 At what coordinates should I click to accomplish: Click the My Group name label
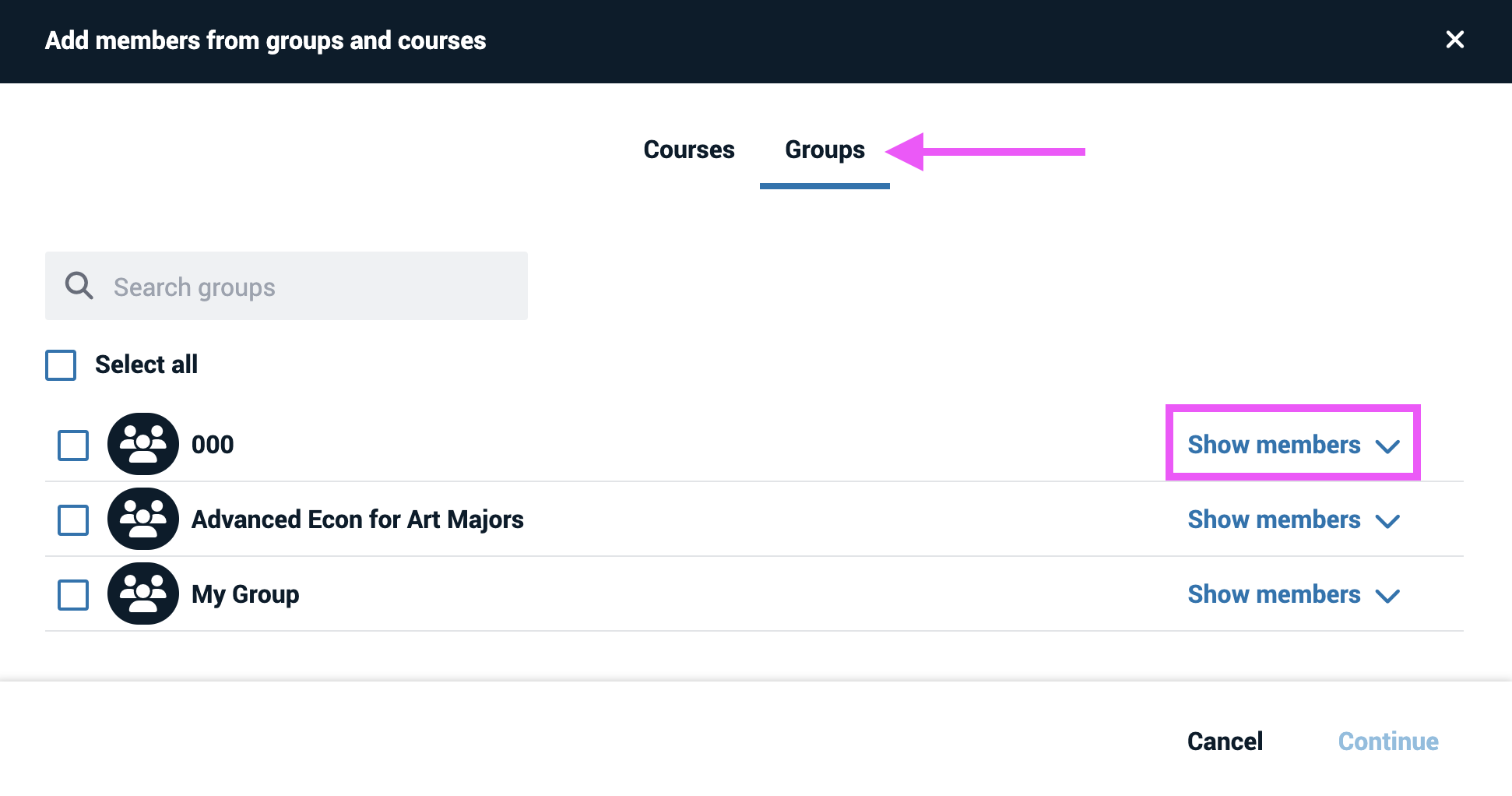pyautogui.click(x=245, y=594)
